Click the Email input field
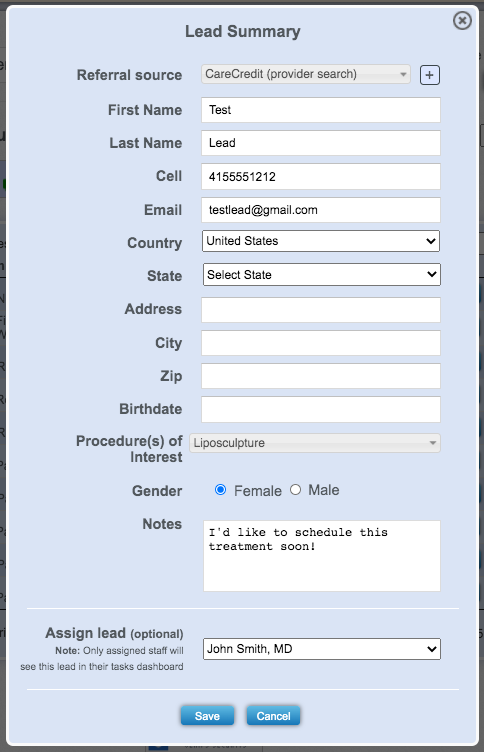Viewport: 484px width, 752px height. click(x=320, y=210)
